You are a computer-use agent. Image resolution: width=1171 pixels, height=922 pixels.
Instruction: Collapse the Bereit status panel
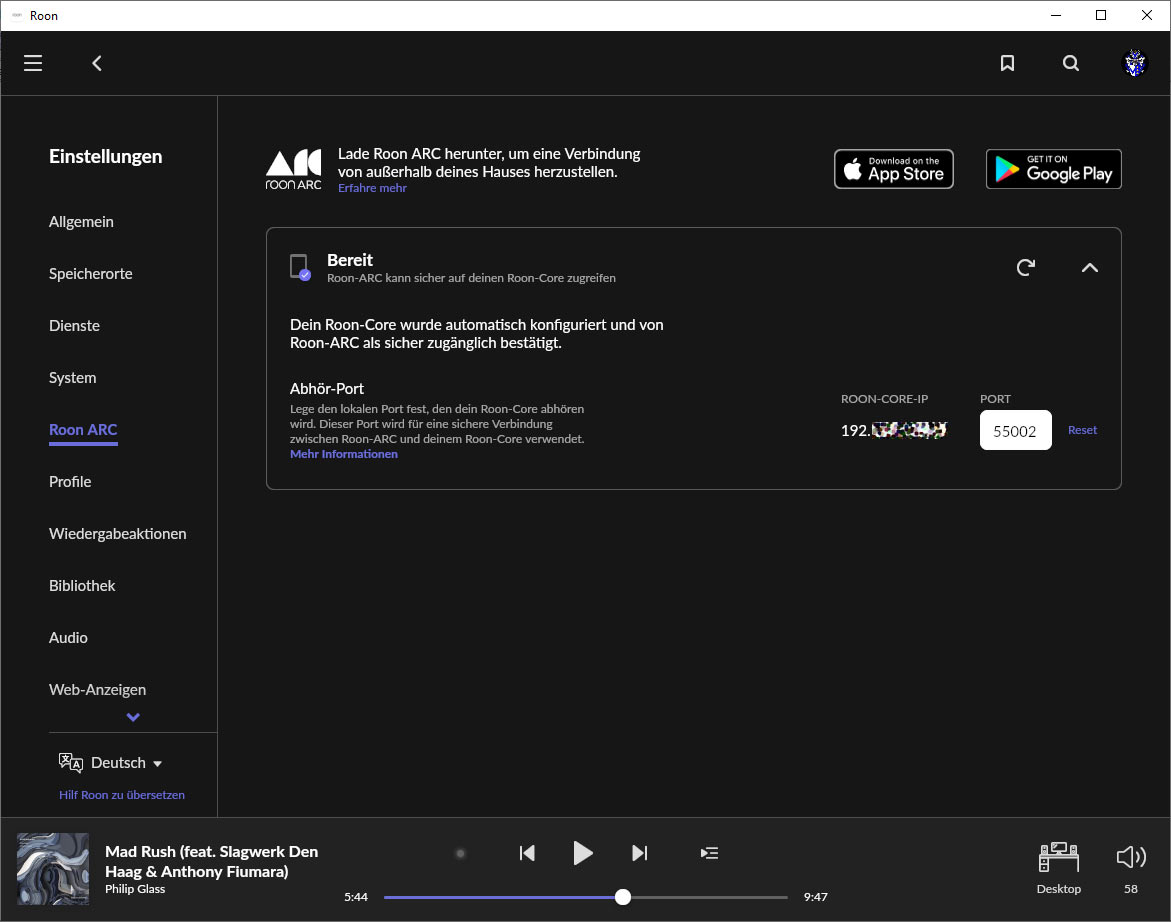(x=1090, y=267)
